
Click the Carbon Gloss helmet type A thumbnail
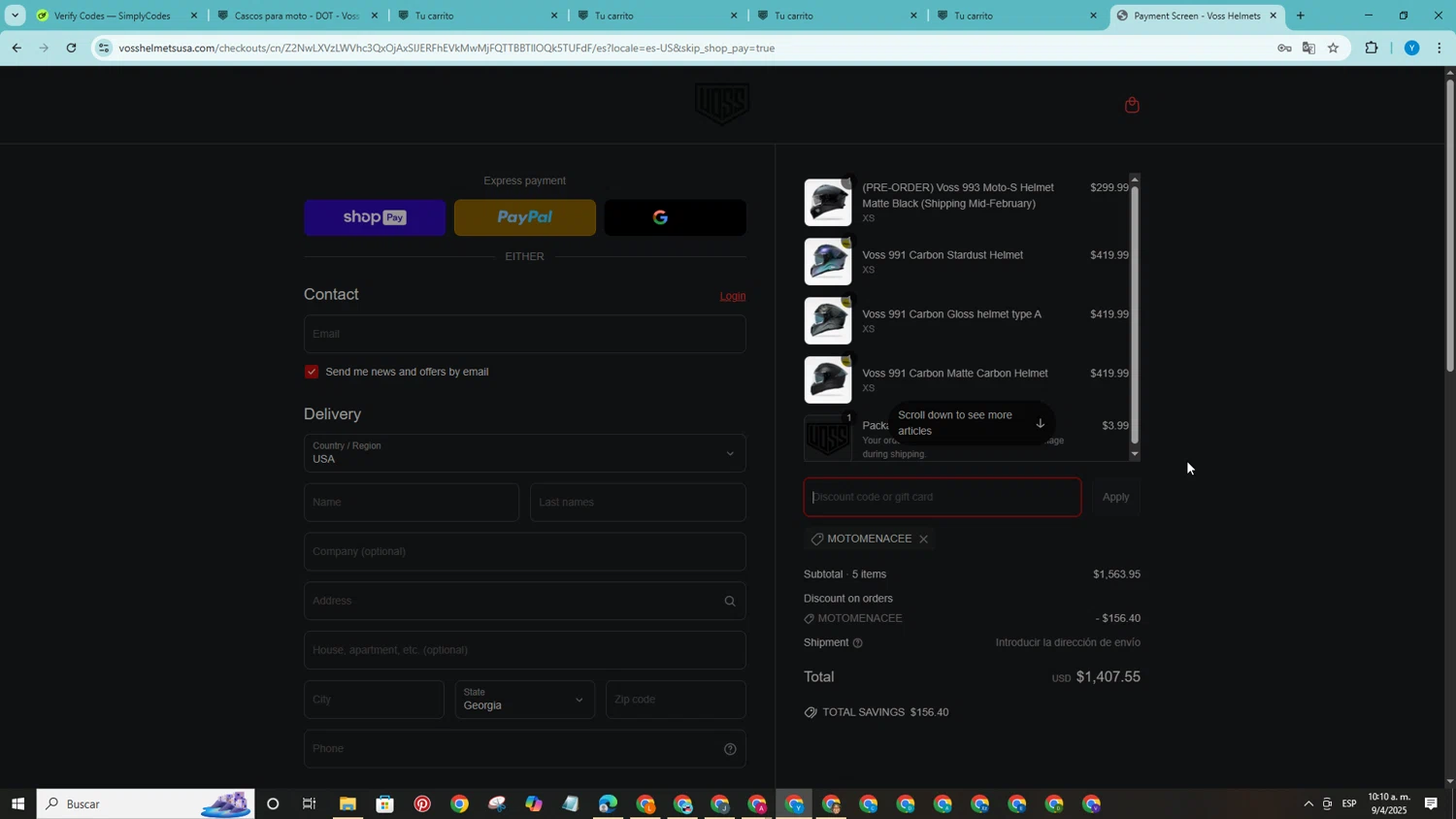828,321
